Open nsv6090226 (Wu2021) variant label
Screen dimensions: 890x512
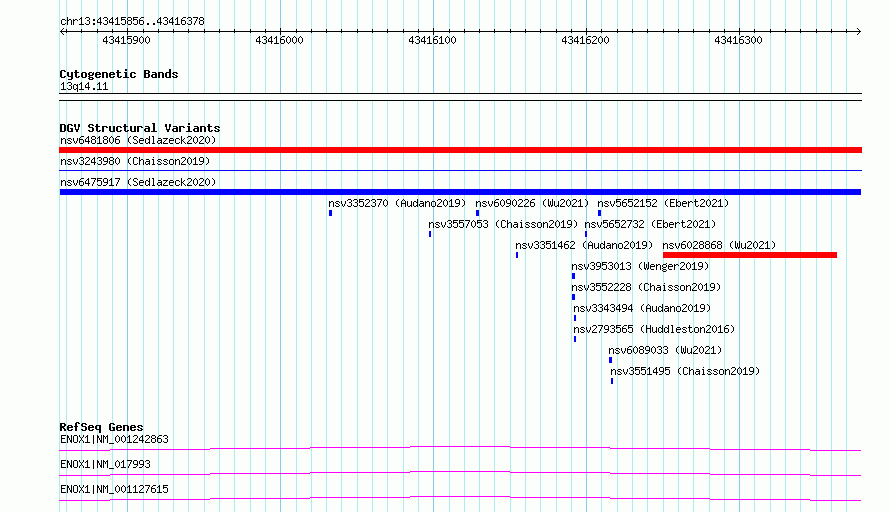[x=532, y=203]
